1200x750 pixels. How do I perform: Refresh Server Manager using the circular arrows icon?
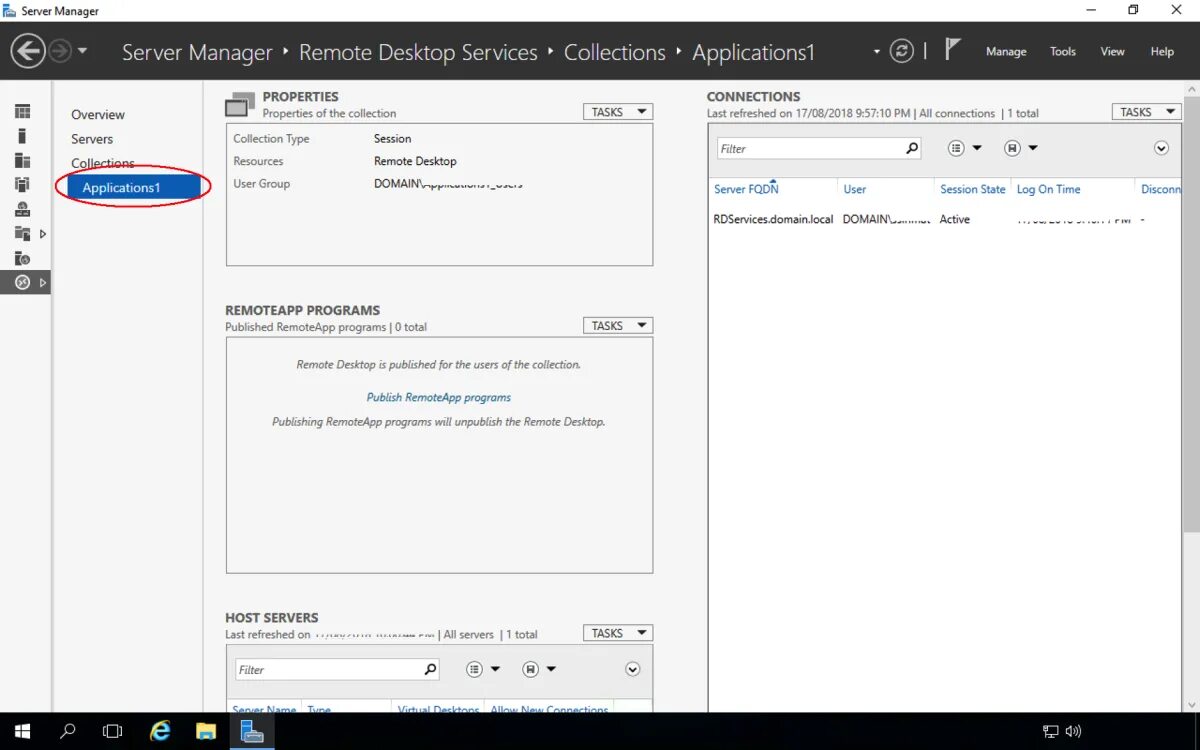(x=902, y=51)
